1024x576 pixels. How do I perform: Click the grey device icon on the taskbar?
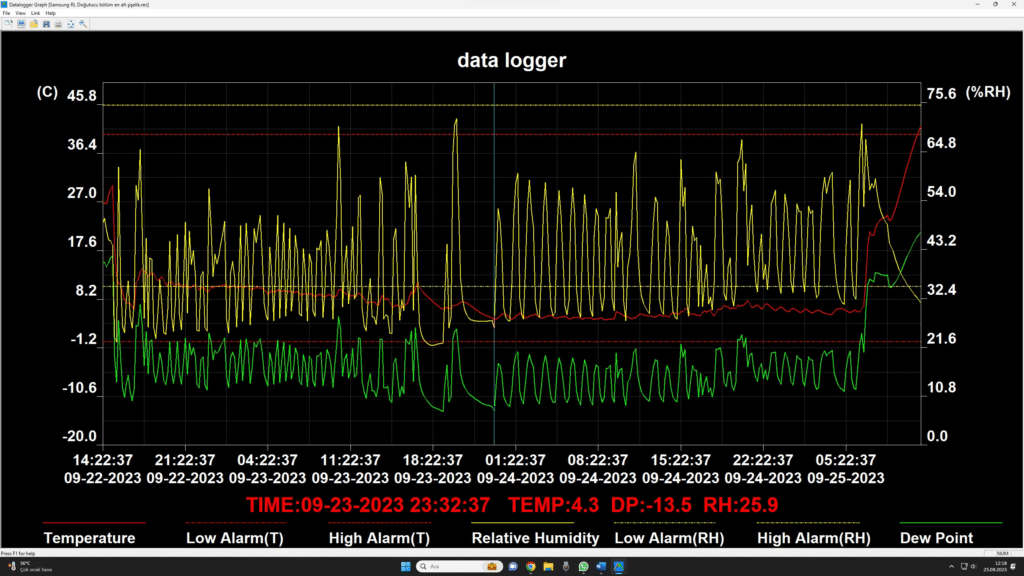tap(566, 566)
